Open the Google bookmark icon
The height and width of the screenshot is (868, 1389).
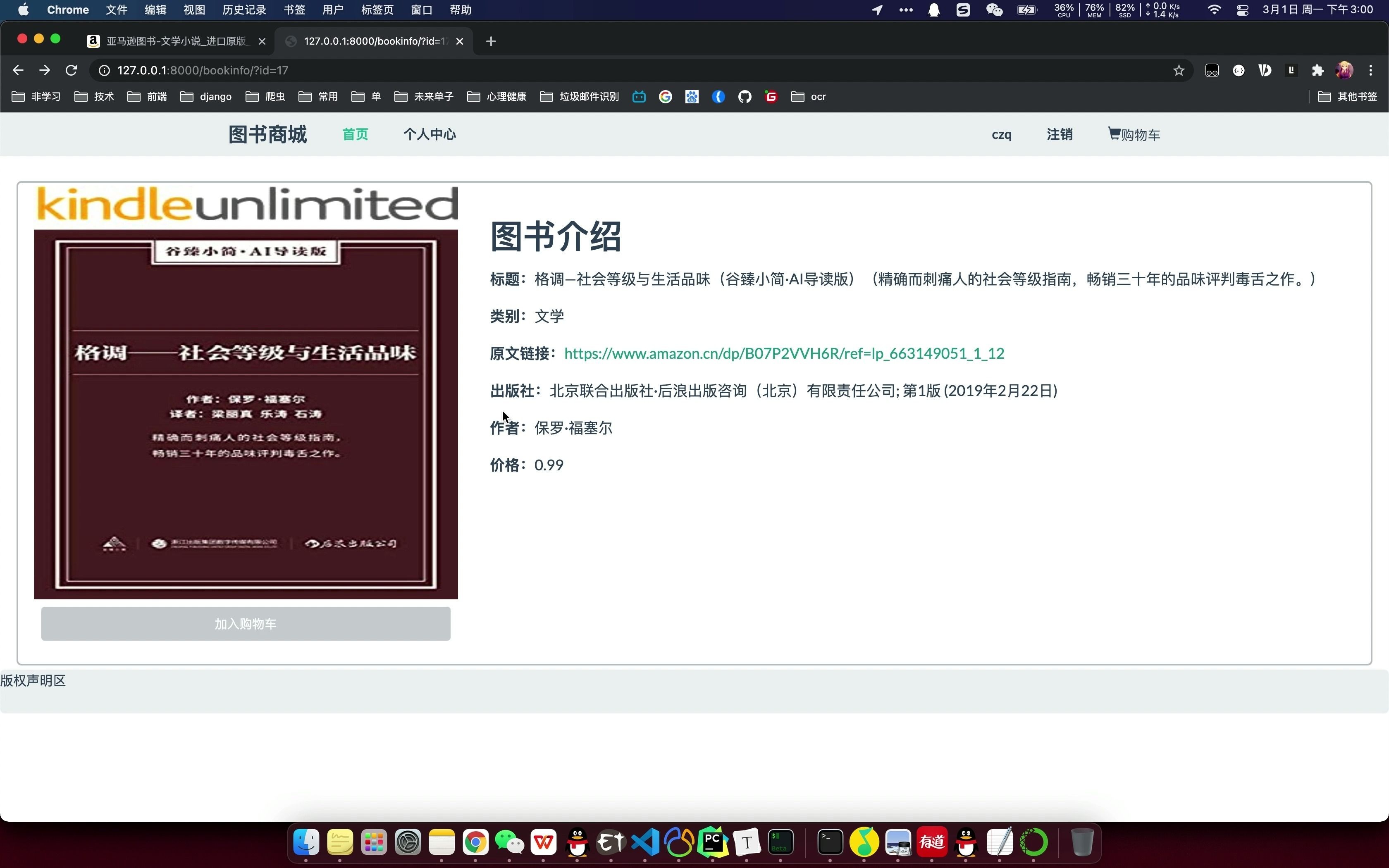coord(665,96)
